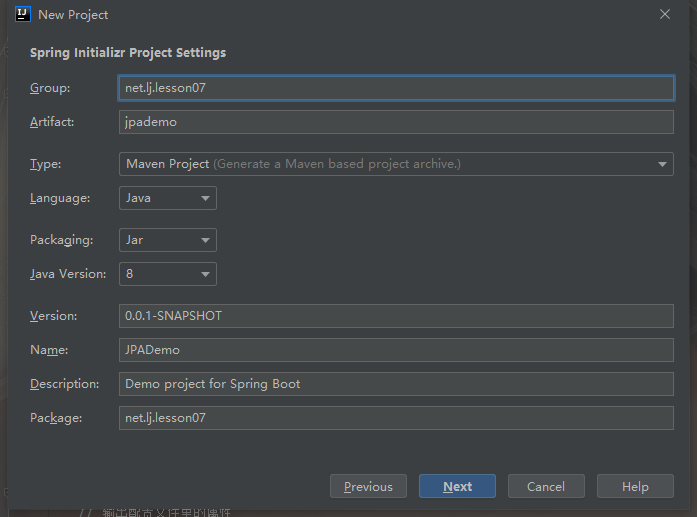Click the New Project window title text
The width and height of the screenshot is (697, 517).
click(x=73, y=15)
